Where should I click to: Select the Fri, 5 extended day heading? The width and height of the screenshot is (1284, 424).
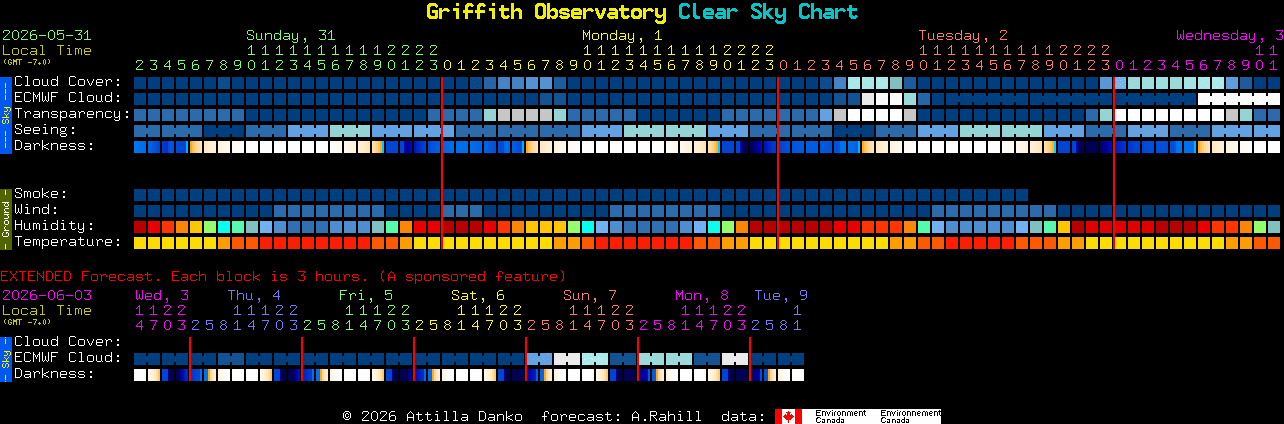point(366,296)
